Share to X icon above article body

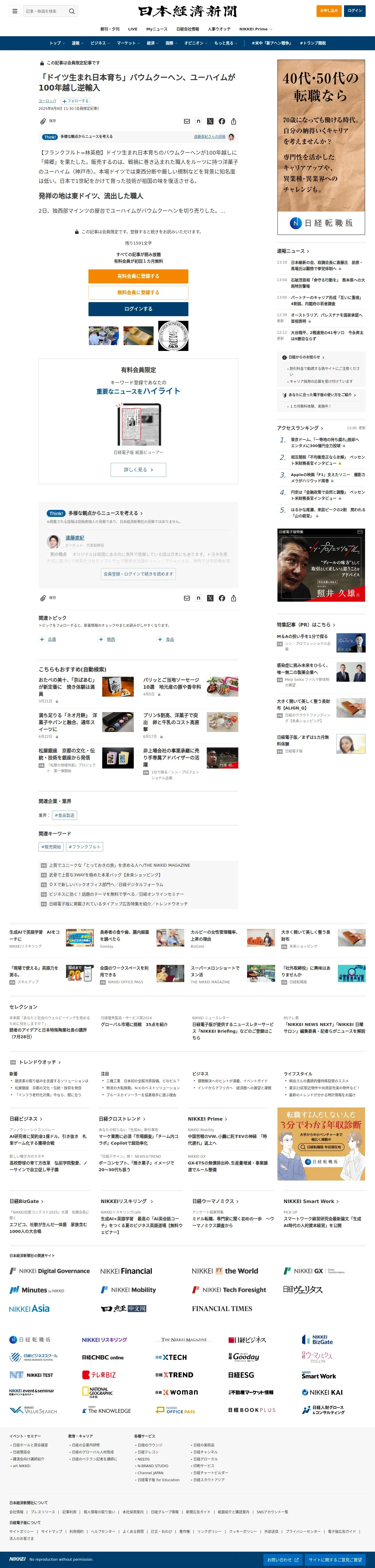coord(210,121)
